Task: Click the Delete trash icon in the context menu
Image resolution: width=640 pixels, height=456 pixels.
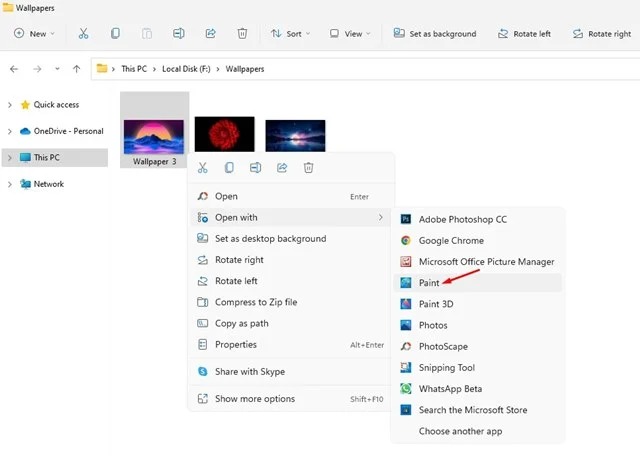Action: pos(309,168)
